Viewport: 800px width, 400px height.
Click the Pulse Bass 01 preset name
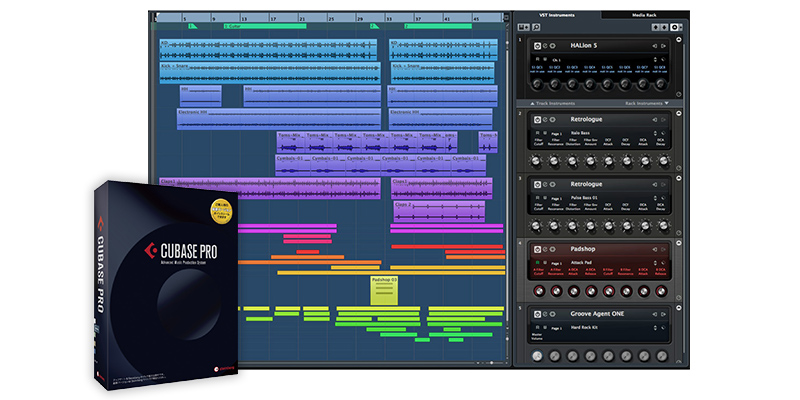[584, 197]
